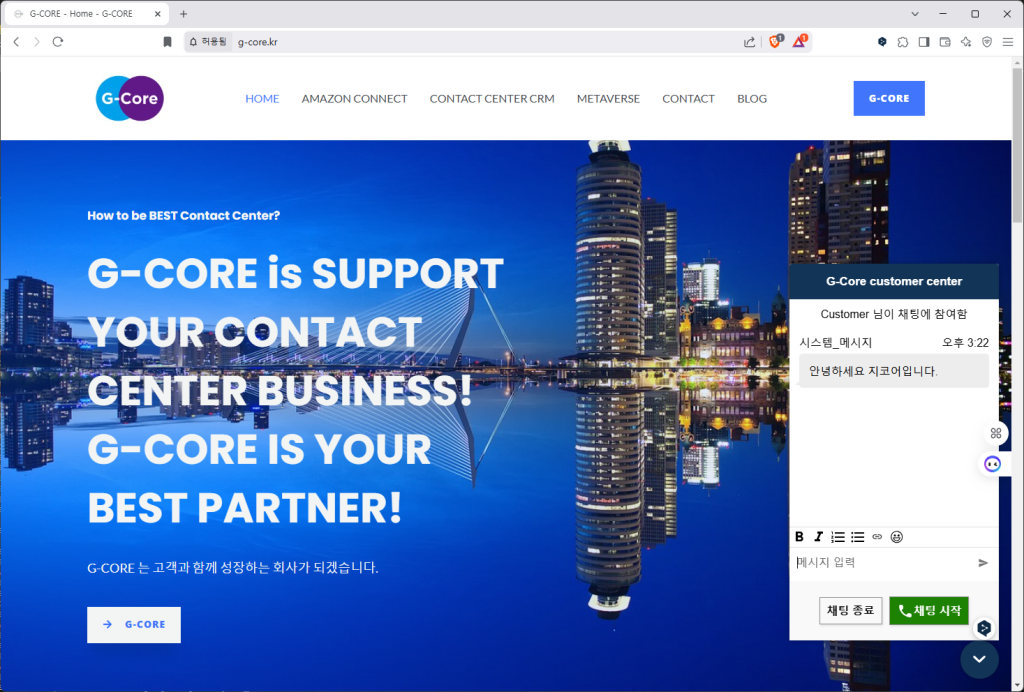The height and width of the screenshot is (692, 1024).
Task: Click the 채팅 종료 button
Action: 850,610
